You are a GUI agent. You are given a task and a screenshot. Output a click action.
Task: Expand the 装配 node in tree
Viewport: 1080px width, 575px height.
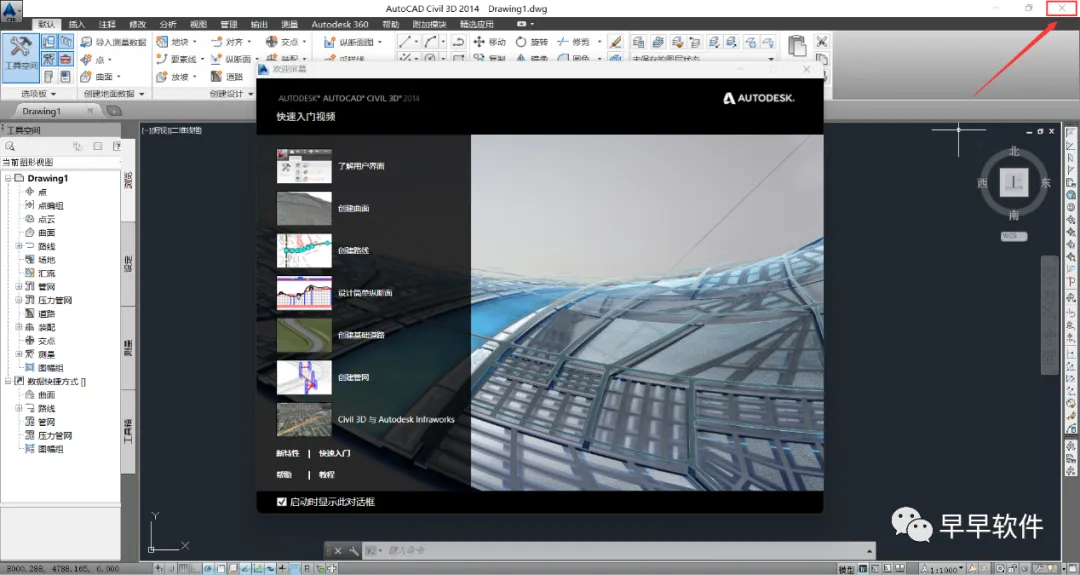[x=19, y=327]
